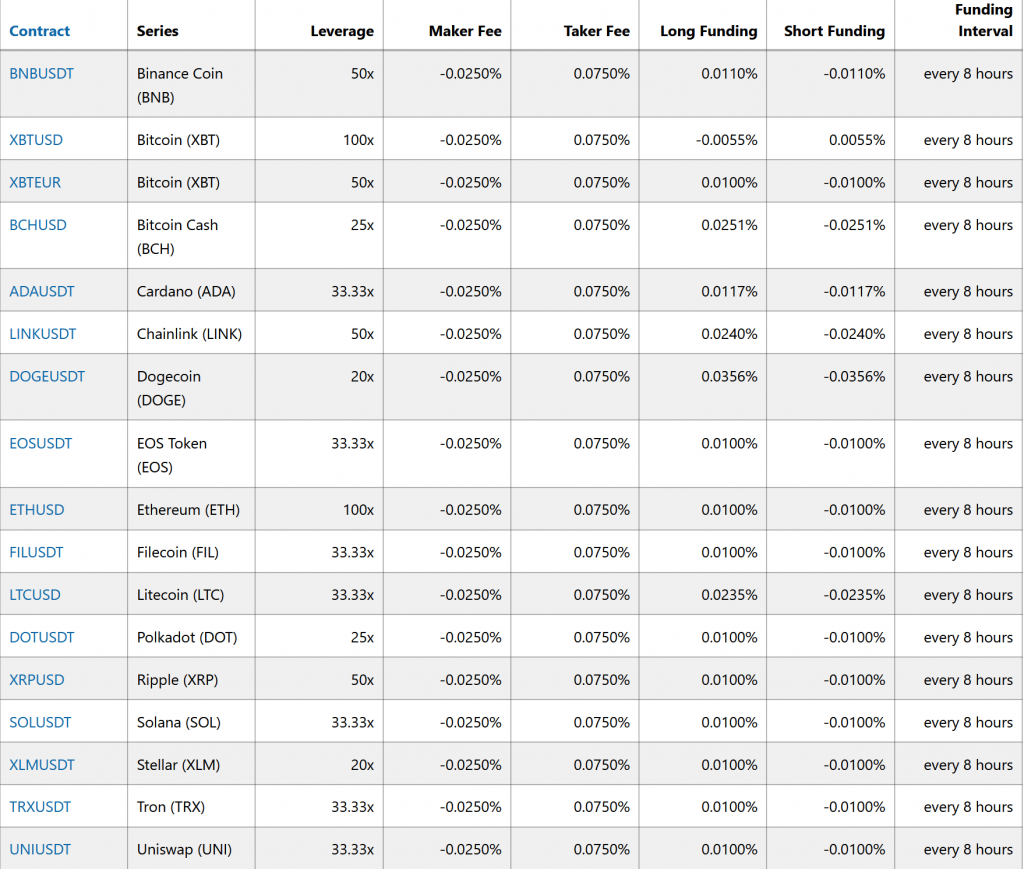
Task: Select the DOTUSDT contract link
Action: click(x=42, y=637)
